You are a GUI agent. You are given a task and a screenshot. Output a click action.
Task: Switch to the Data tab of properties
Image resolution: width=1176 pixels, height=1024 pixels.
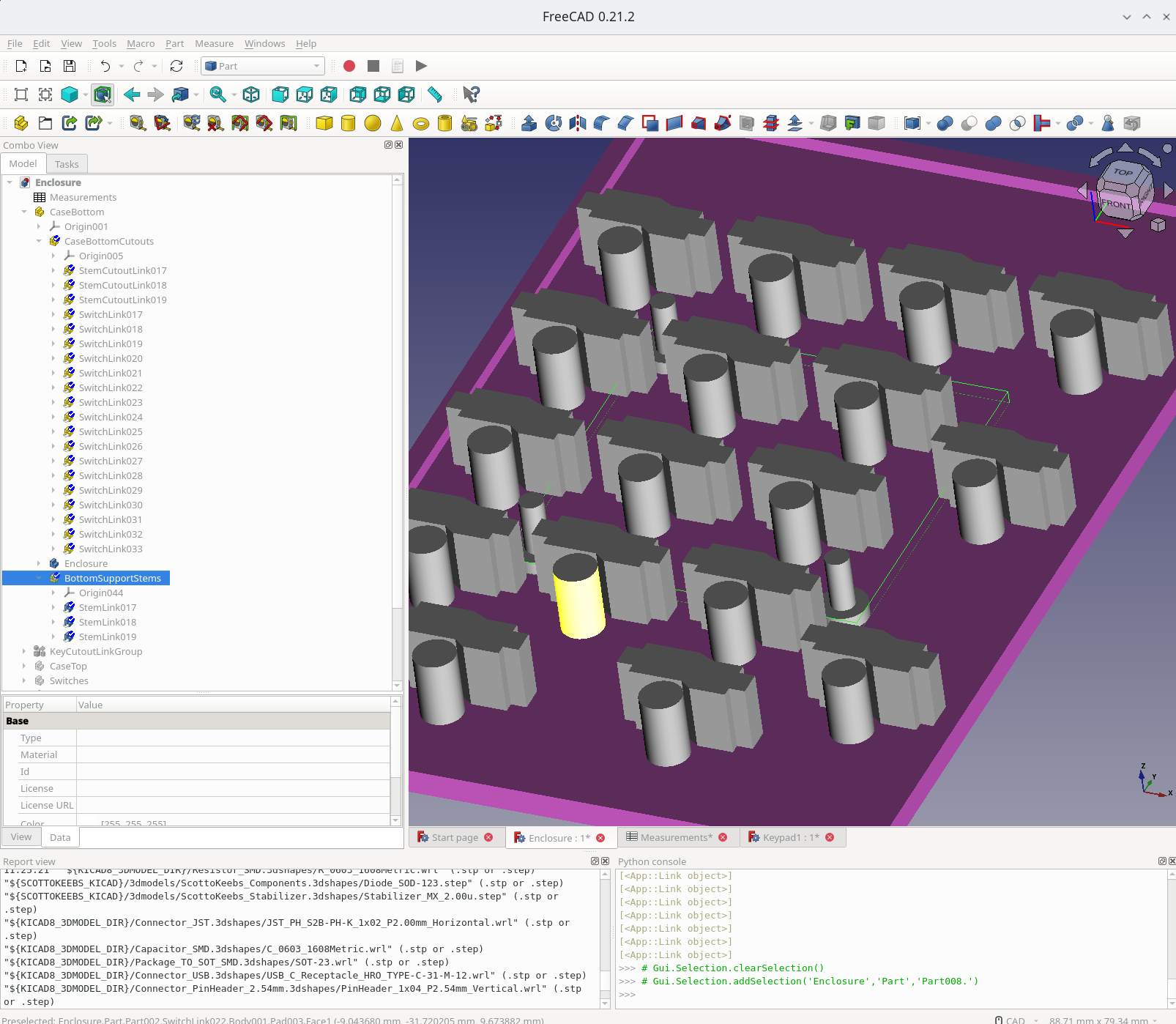coord(60,836)
